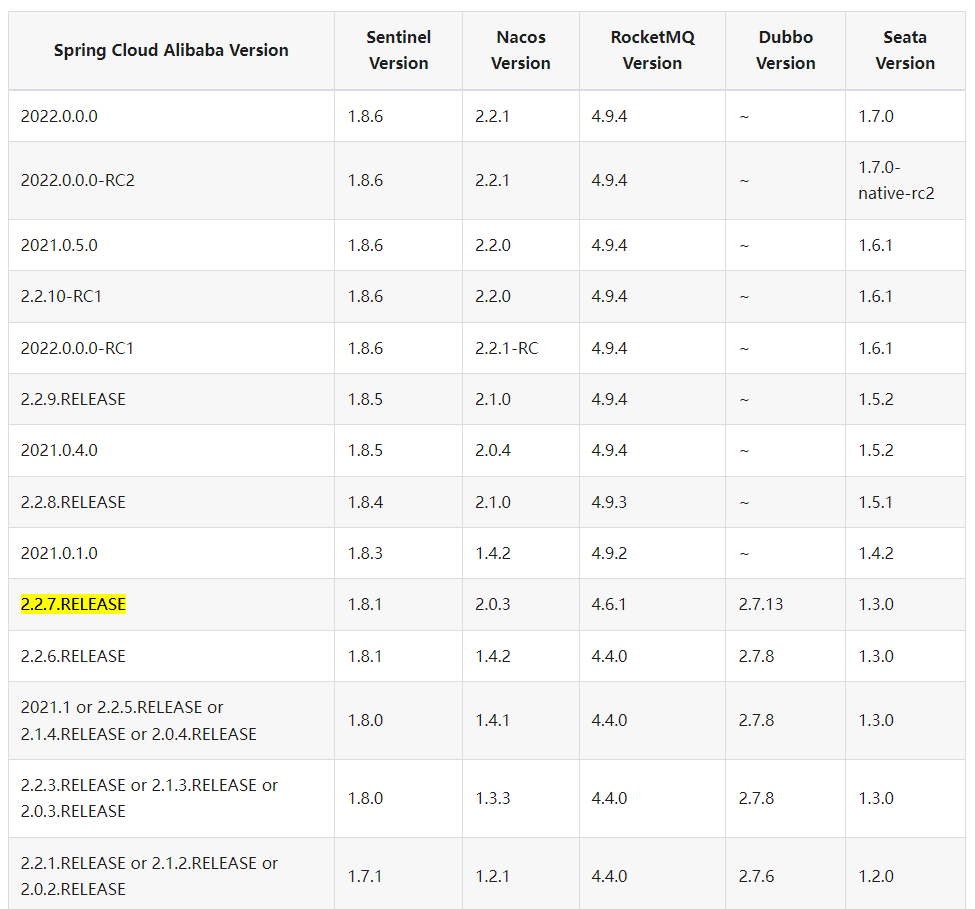Click the Seata Version column header
Screen dimensions: 975x909
tap(905, 50)
